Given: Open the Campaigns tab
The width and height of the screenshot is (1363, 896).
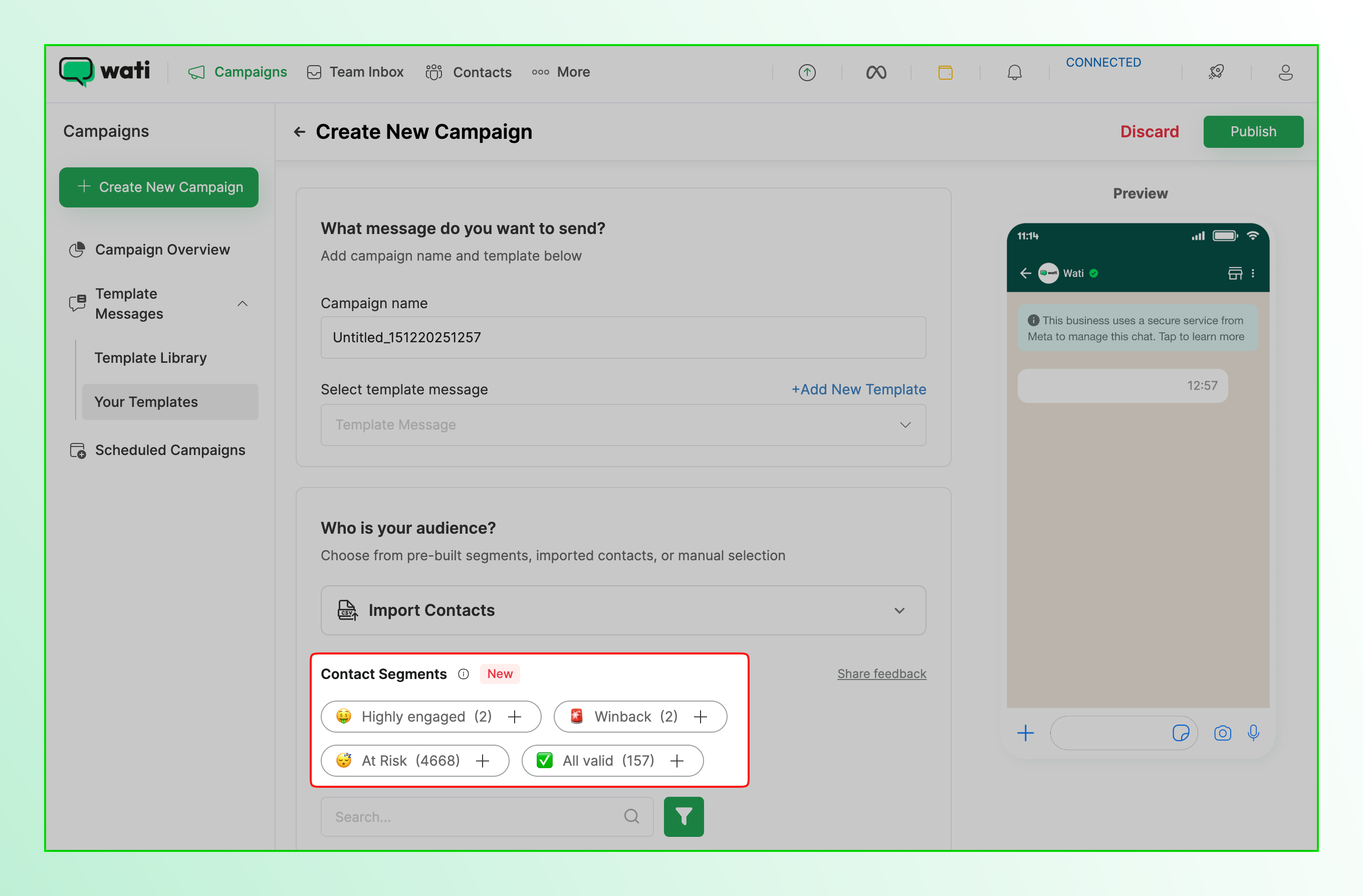Looking at the screenshot, I should [x=238, y=72].
